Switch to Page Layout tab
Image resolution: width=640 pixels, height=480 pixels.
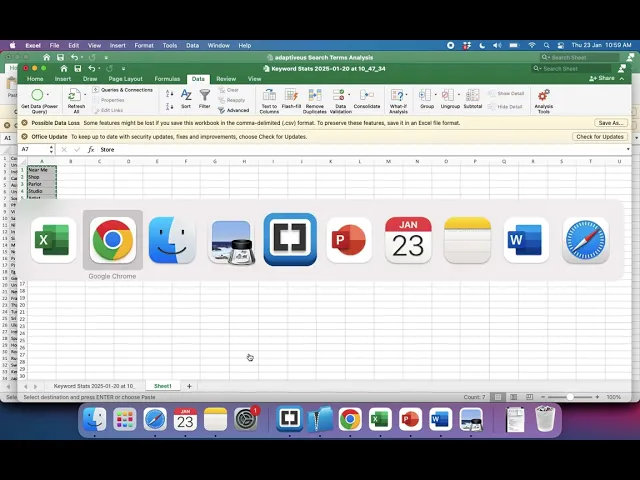click(126, 79)
